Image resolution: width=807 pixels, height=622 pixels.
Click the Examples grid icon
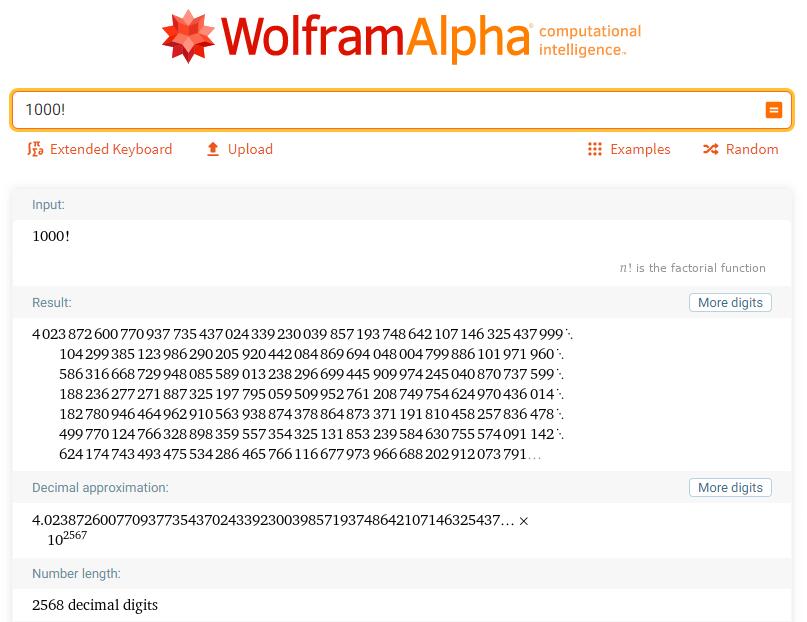click(x=594, y=149)
